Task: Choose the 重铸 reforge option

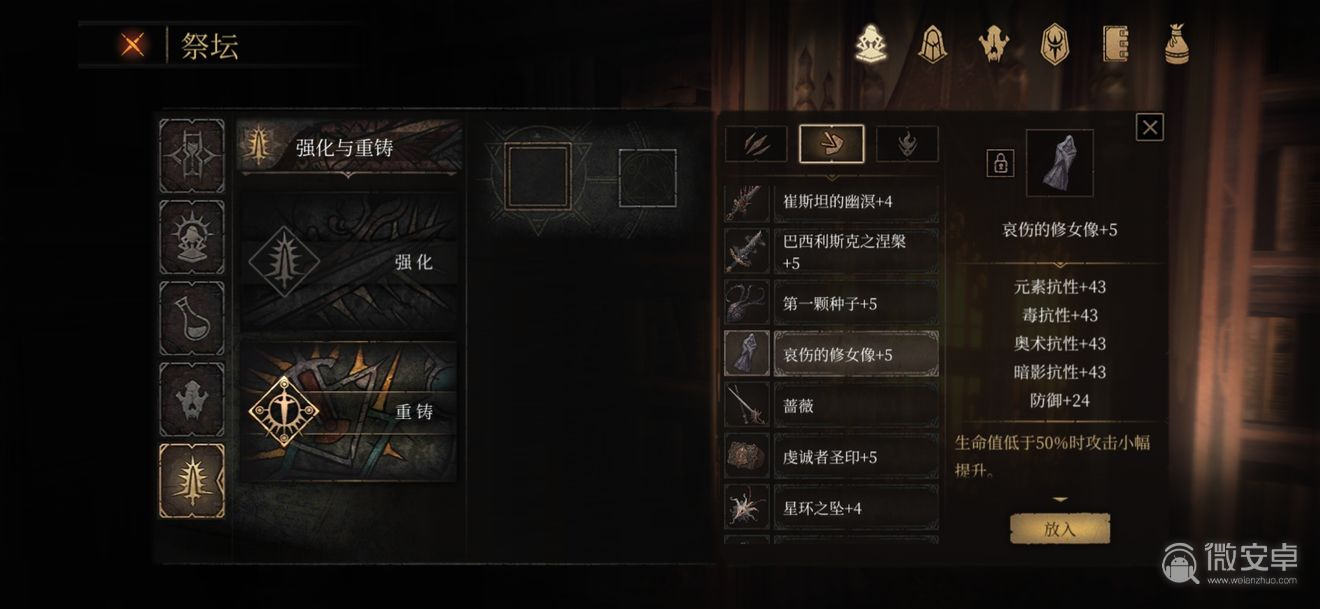Action: click(x=351, y=411)
